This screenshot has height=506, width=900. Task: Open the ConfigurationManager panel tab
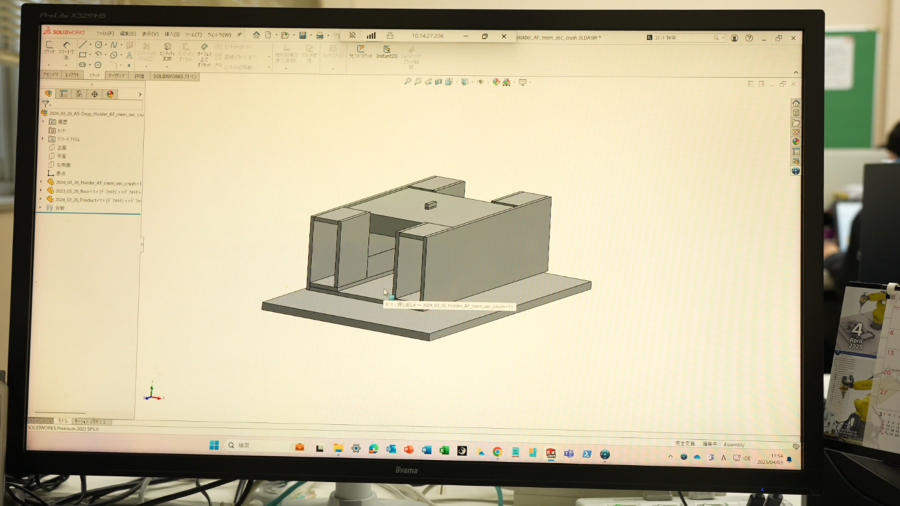79,94
